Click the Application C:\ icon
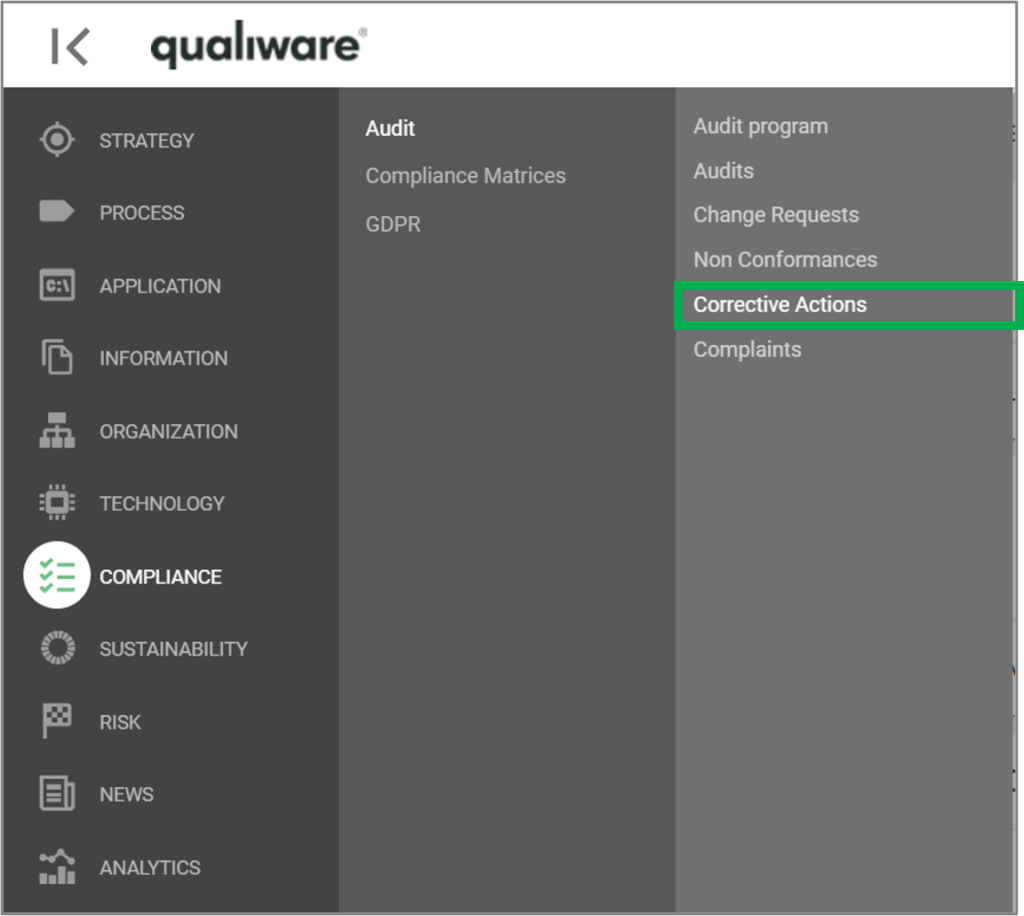 click(x=57, y=285)
